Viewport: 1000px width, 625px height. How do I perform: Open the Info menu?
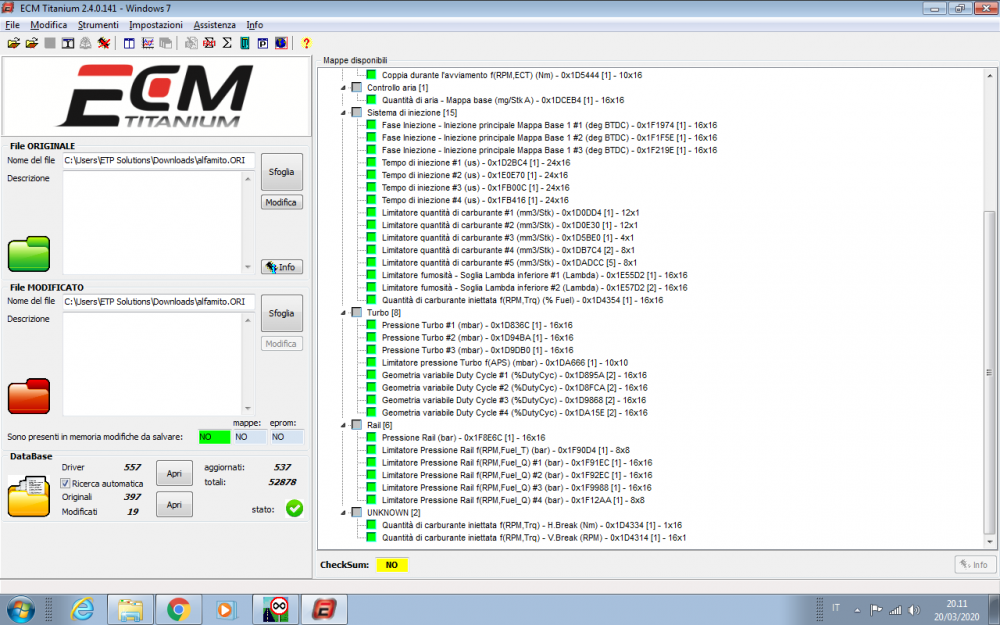click(x=254, y=25)
